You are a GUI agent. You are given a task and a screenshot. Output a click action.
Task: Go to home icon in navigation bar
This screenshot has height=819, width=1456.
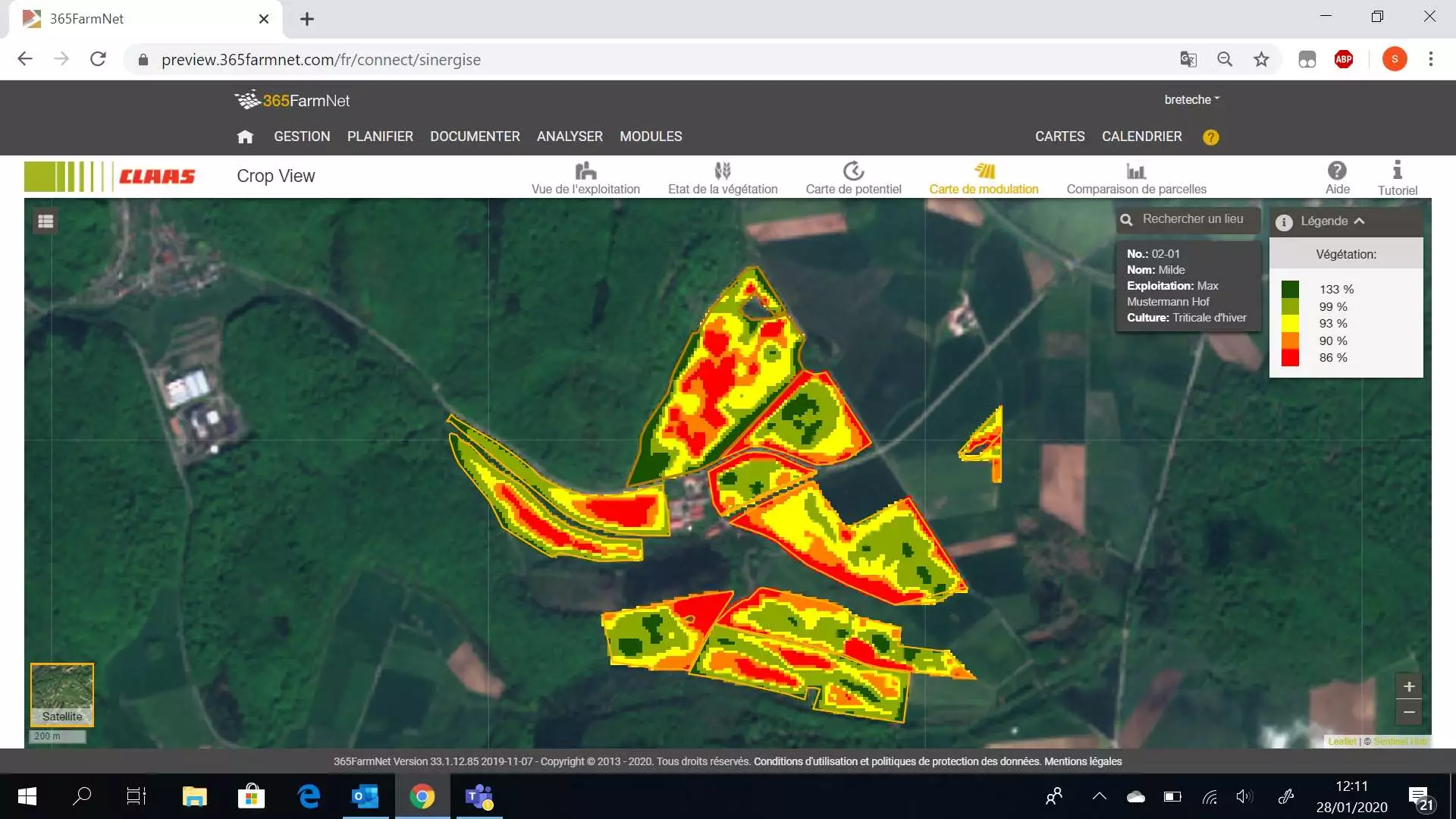[x=245, y=136]
